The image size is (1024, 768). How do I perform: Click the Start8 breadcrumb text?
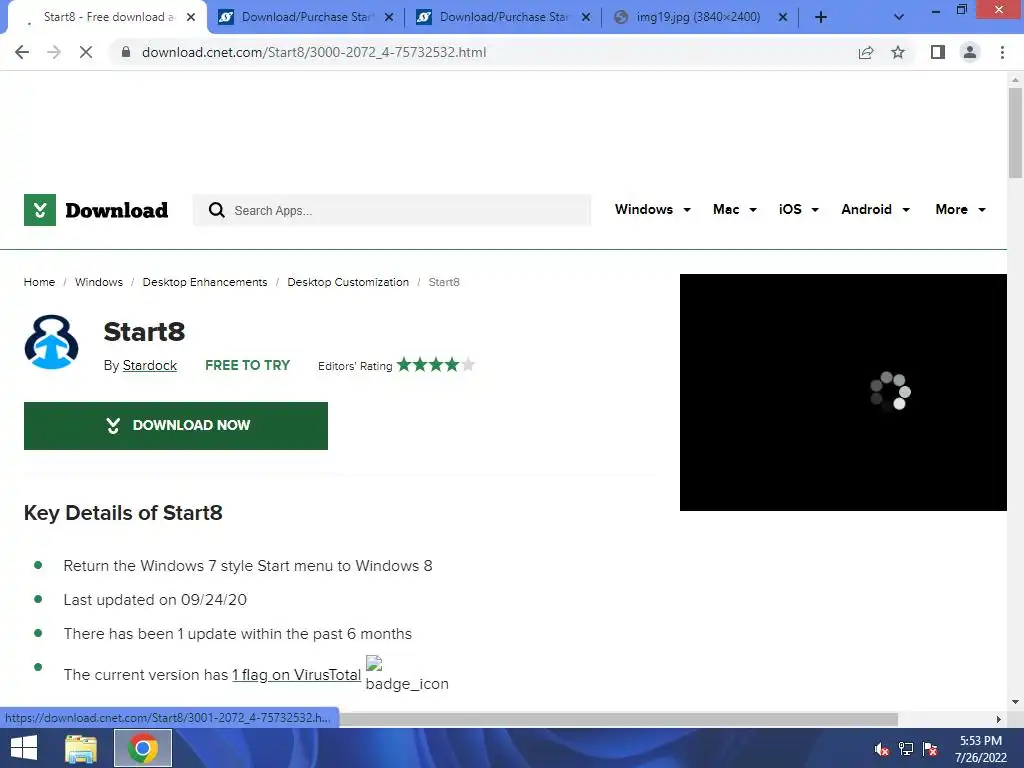(444, 282)
